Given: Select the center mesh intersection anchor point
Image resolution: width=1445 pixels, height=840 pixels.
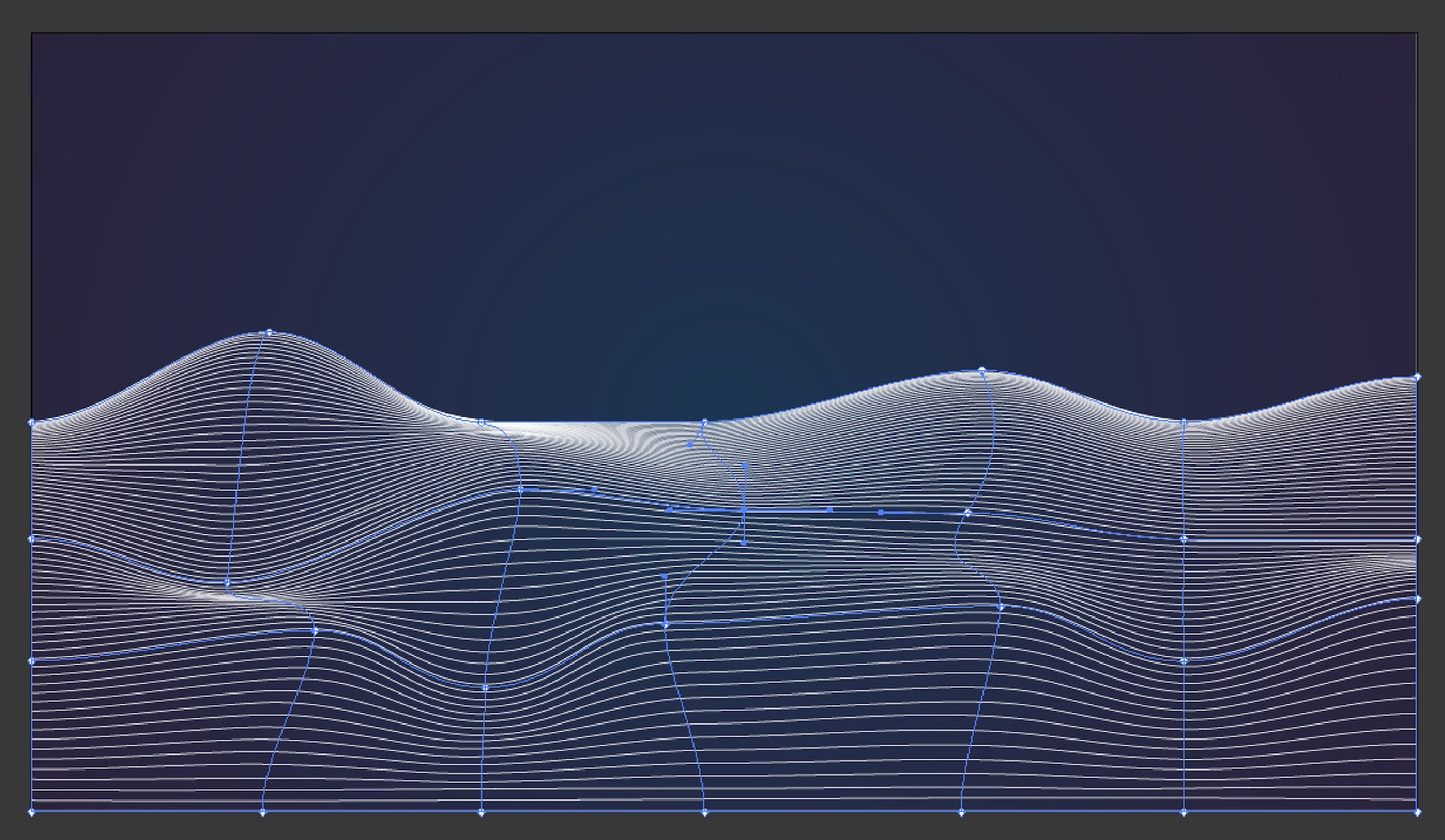Looking at the screenshot, I should [744, 511].
